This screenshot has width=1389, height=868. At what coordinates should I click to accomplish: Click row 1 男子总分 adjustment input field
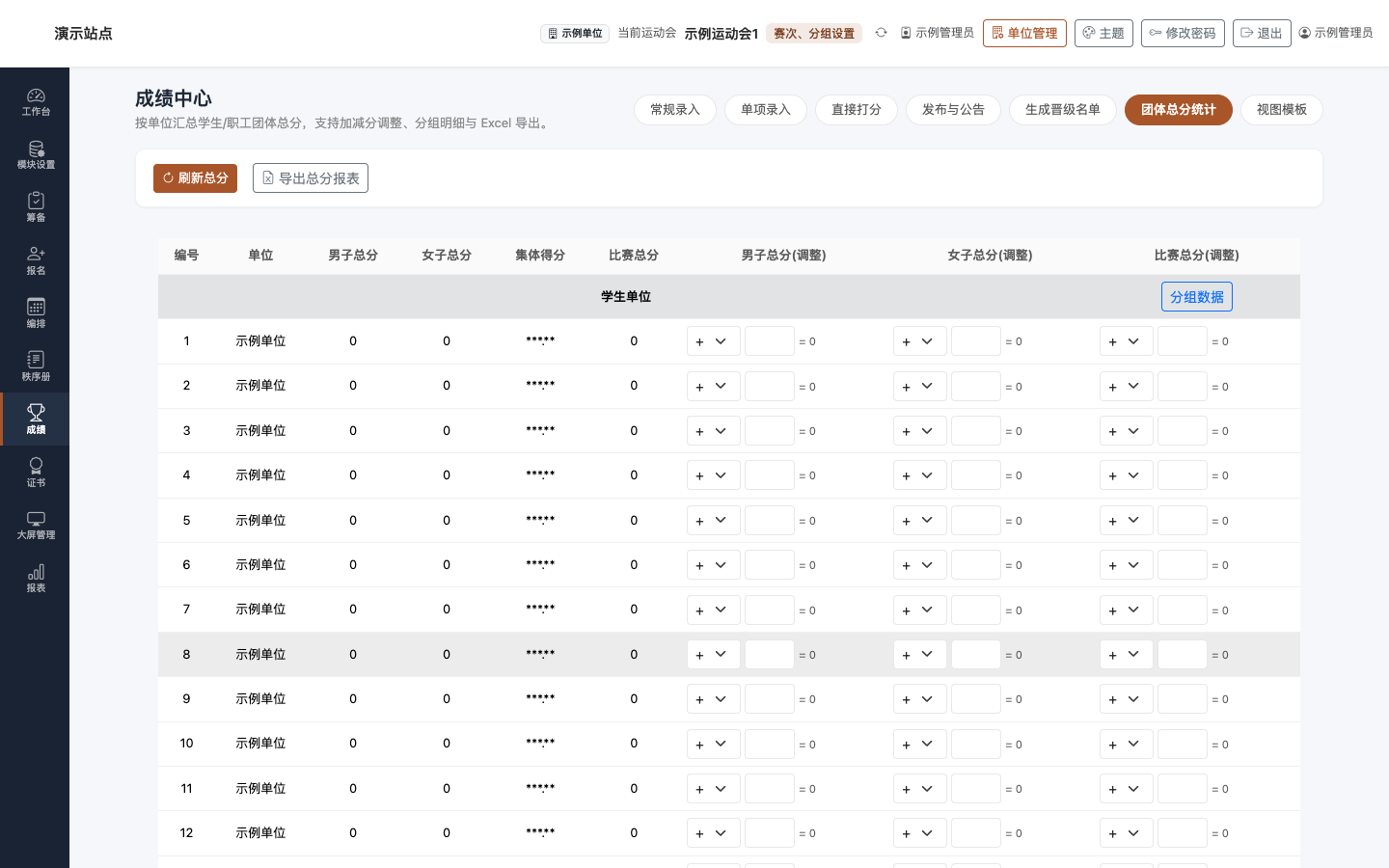[x=770, y=341]
